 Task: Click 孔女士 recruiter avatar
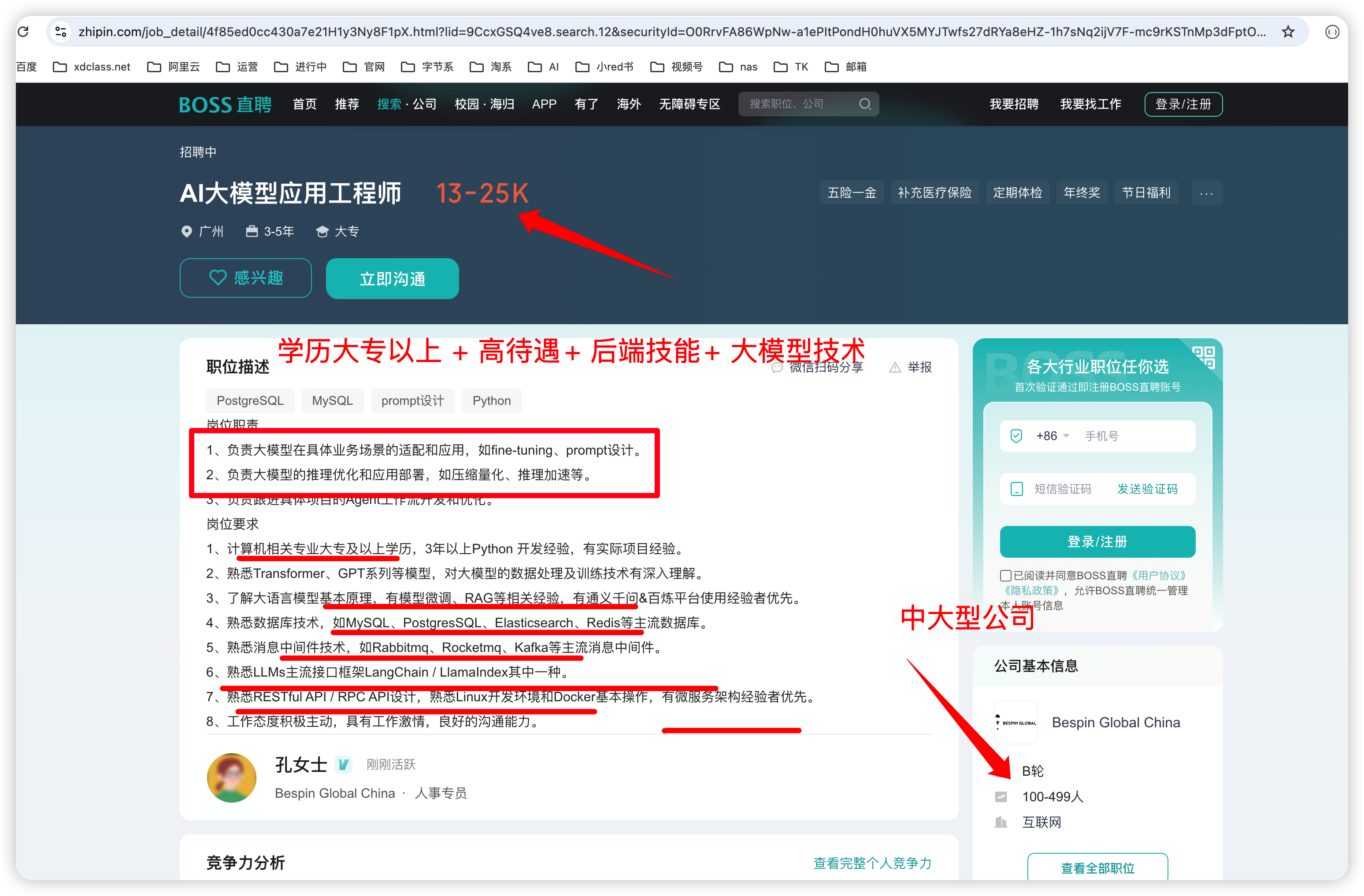click(232, 778)
